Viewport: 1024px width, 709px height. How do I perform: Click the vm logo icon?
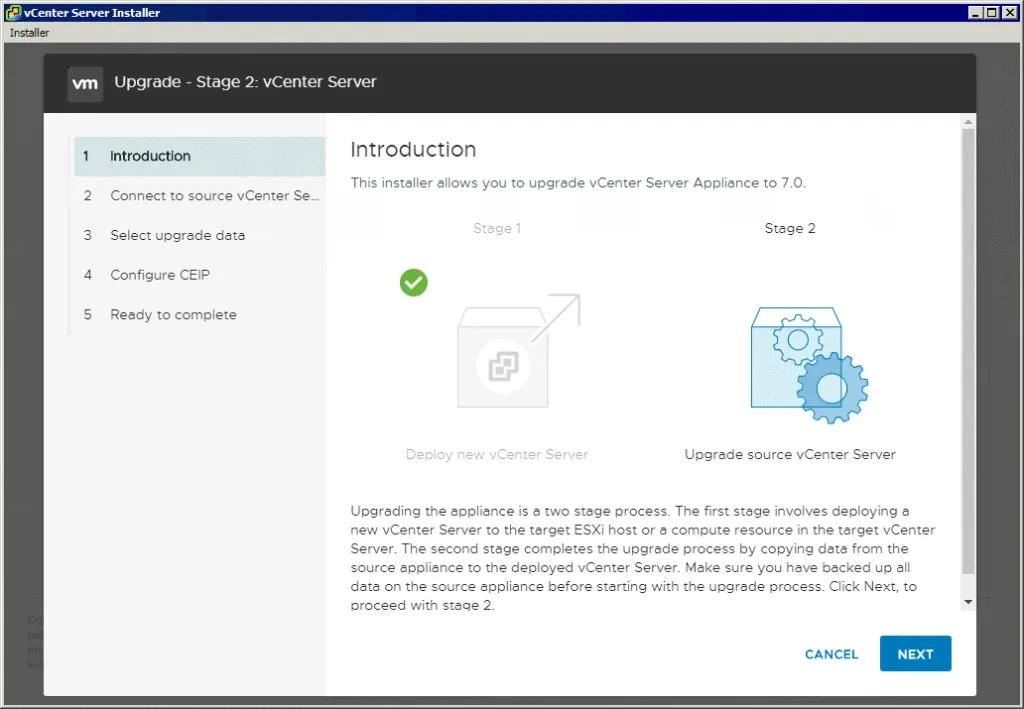pos(85,84)
